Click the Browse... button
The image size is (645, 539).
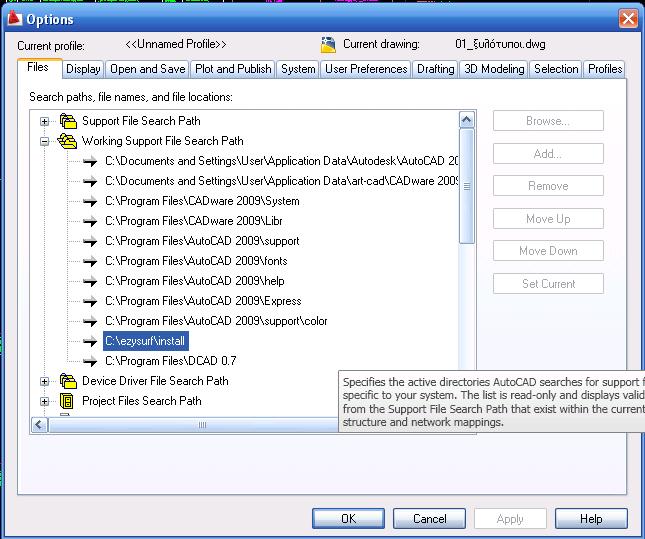tap(548, 121)
